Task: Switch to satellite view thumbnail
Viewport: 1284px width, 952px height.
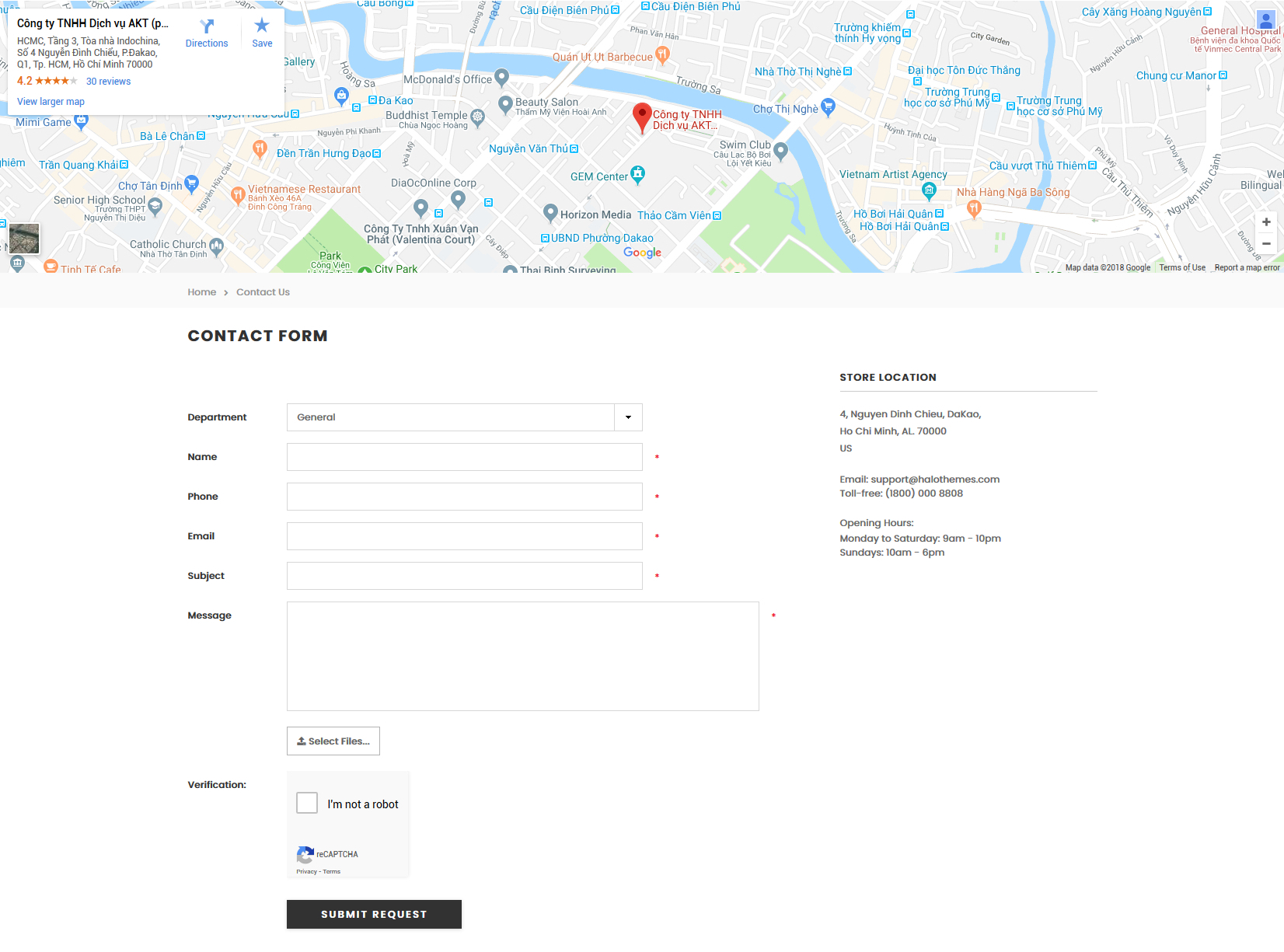Action: coord(24,239)
